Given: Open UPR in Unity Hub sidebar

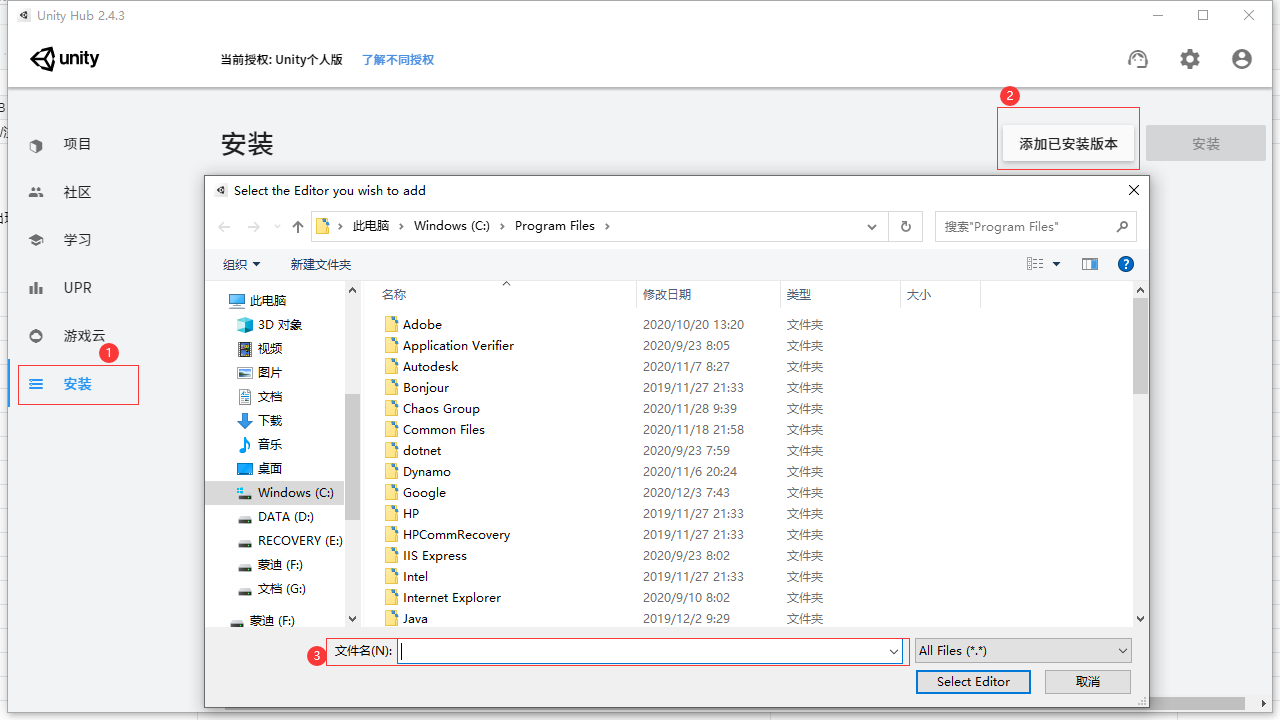Looking at the screenshot, I should (77, 288).
